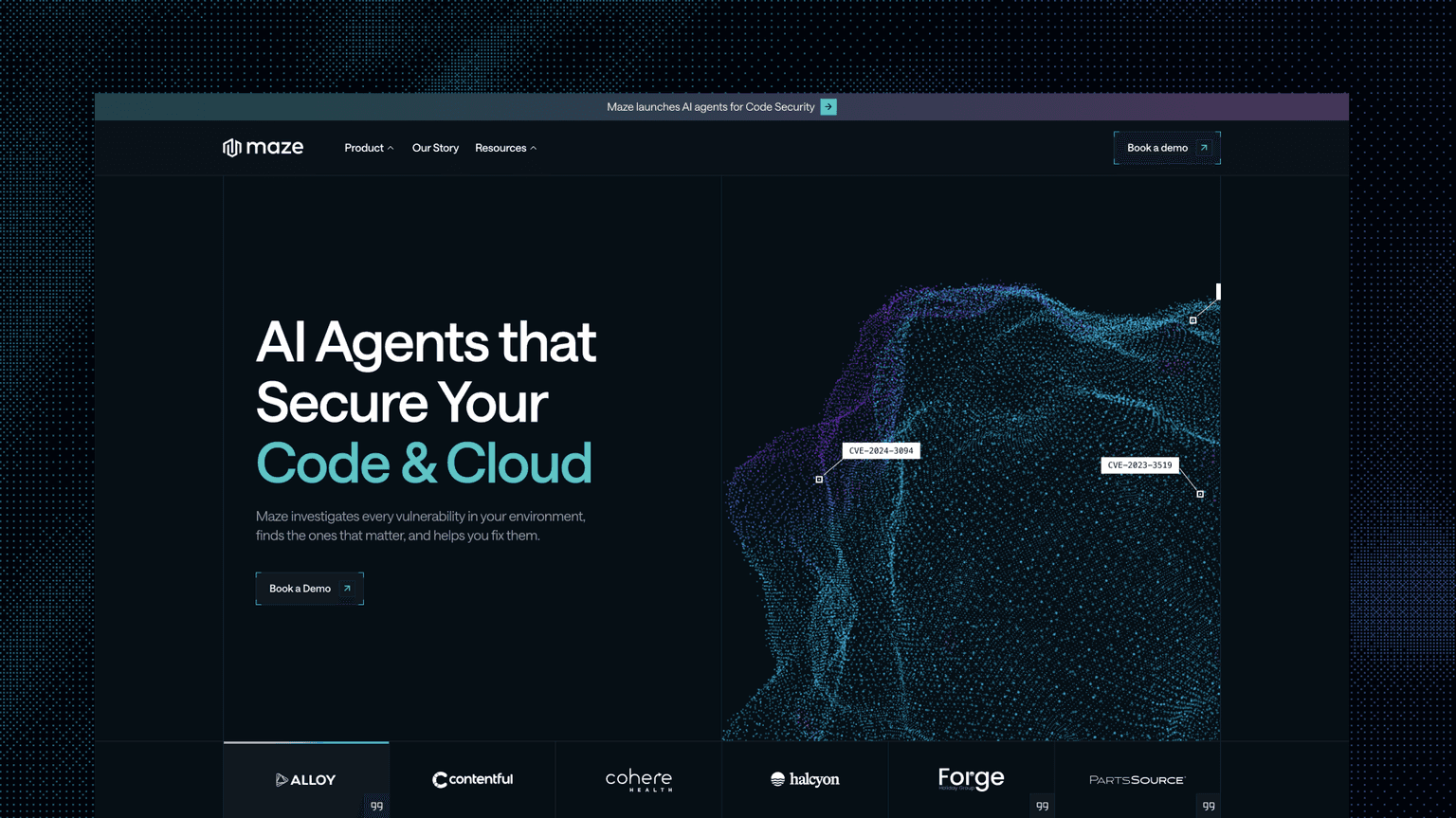Select the Cohere Health customer tab
Image resolution: width=1456 pixels, height=818 pixels.
point(639,779)
